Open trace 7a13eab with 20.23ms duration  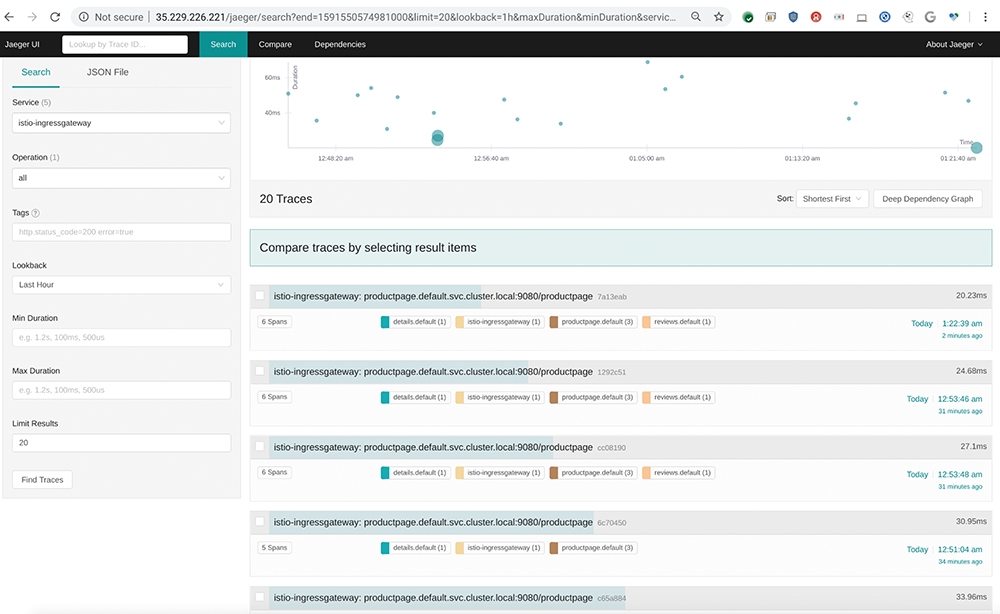(x=621, y=296)
